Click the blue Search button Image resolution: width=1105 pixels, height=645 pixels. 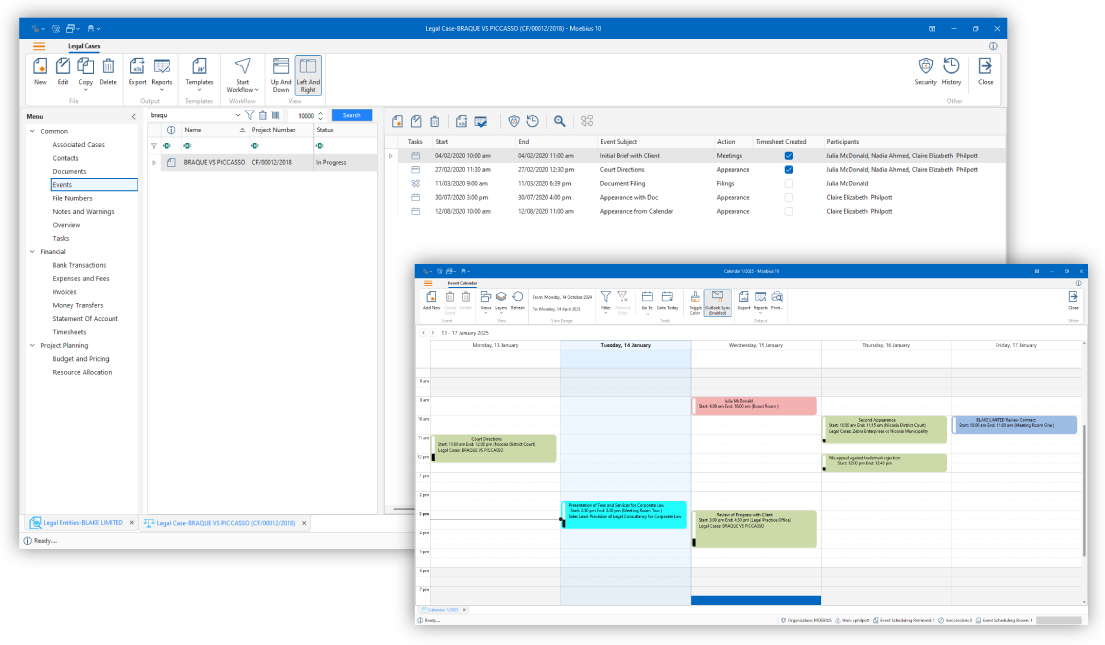[x=351, y=116]
